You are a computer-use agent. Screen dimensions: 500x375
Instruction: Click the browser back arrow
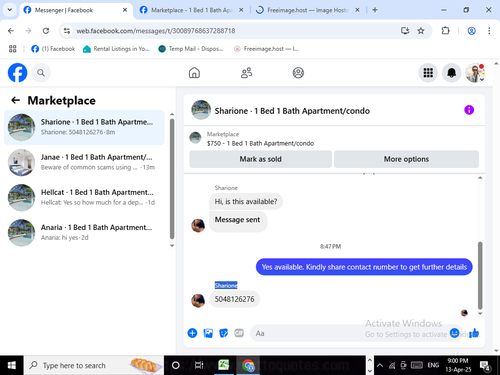tap(11, 31)
